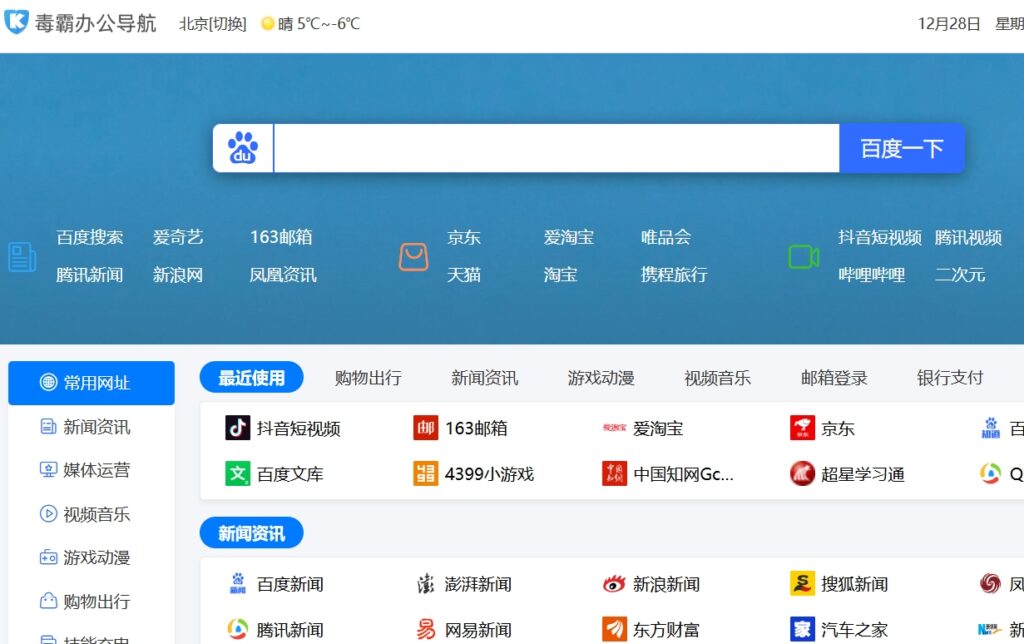
Task: Switch city via 北京[切换]
Action: [x=213, y=24]
